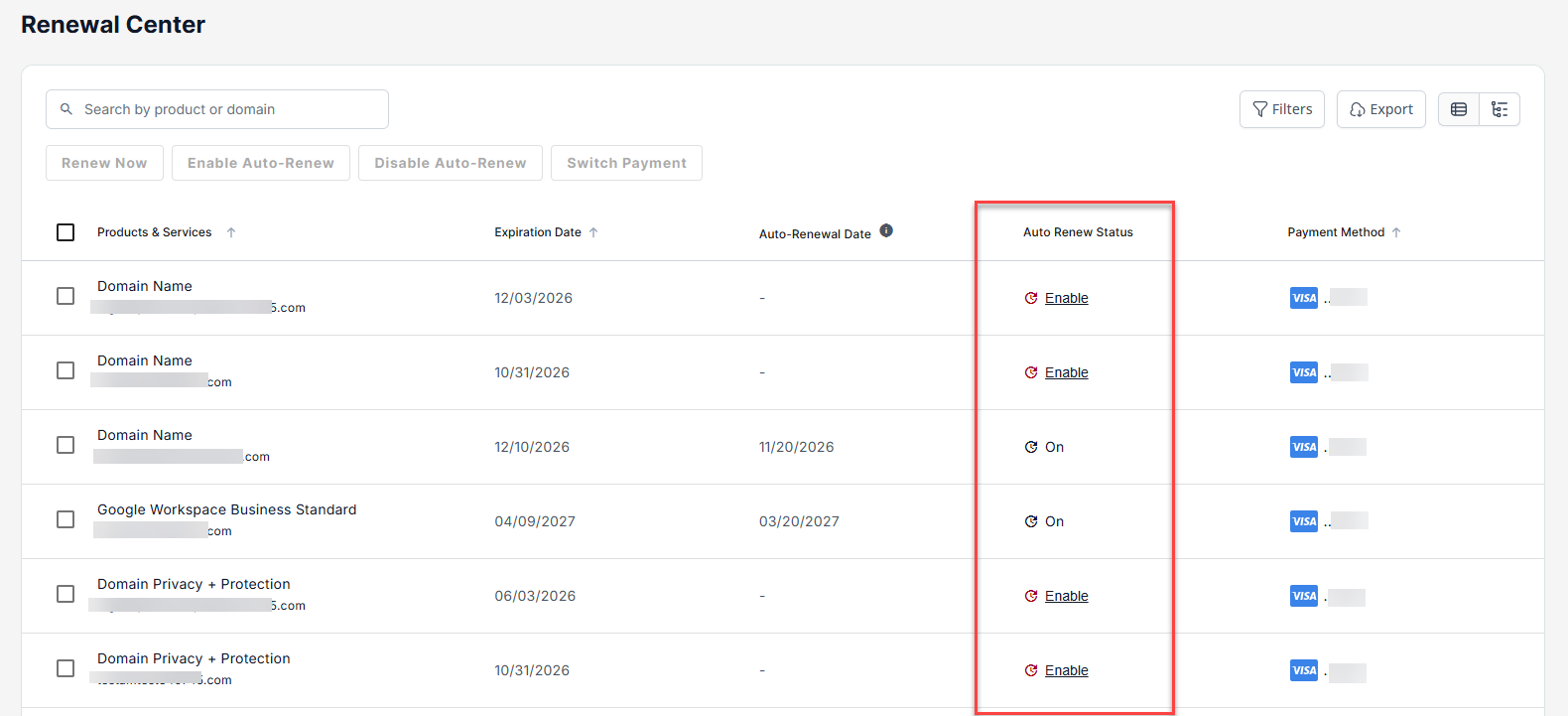Click On status in Google Workspace row
1568x716 pixels.
coord(1054,521)
